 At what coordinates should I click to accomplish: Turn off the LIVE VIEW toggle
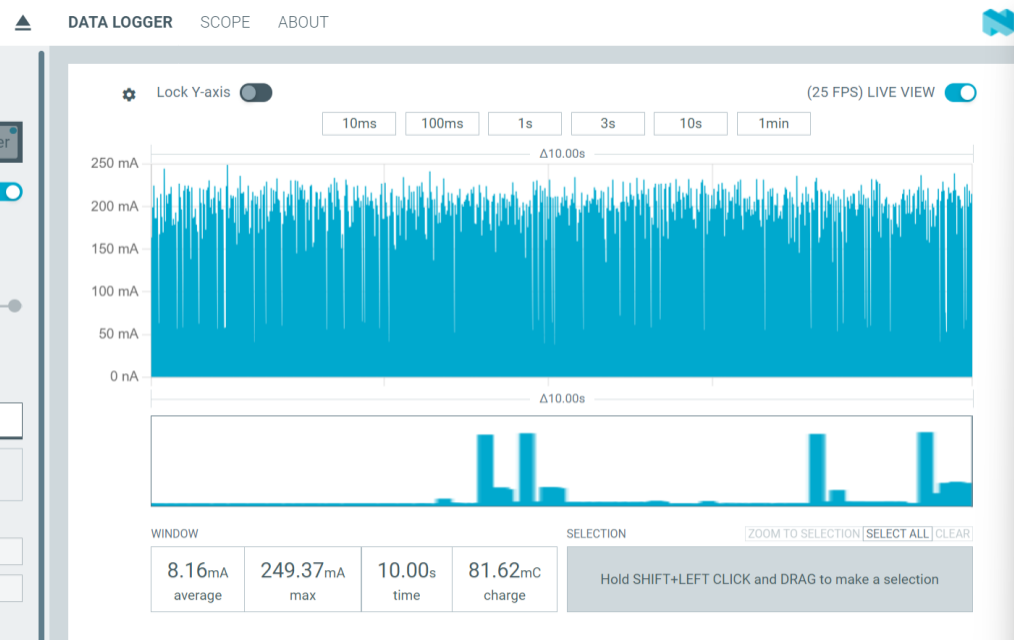(960, 92)
